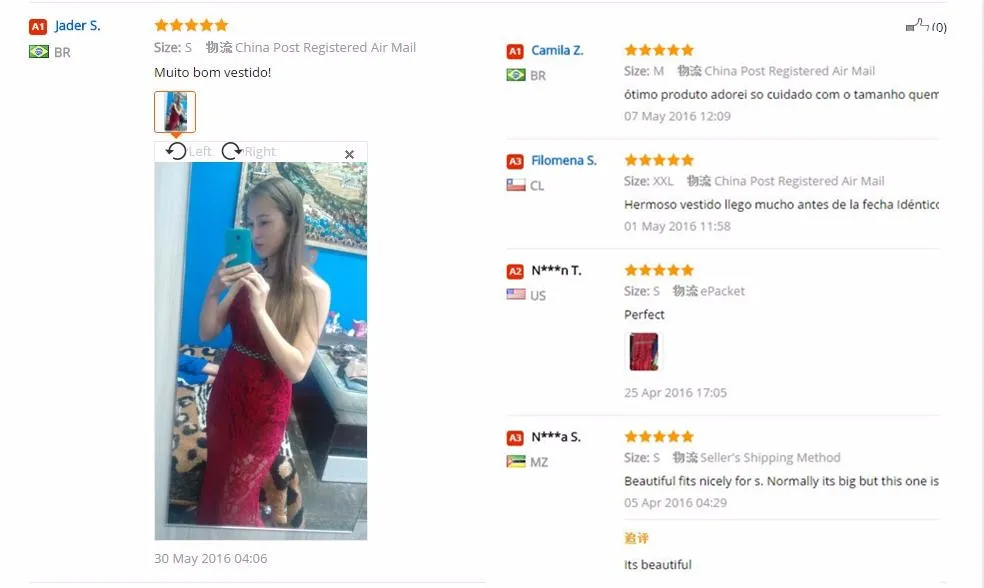Screen dimensions: 984x588
Task: Click the large enlarged dress photo
Action: coord(261,351)
